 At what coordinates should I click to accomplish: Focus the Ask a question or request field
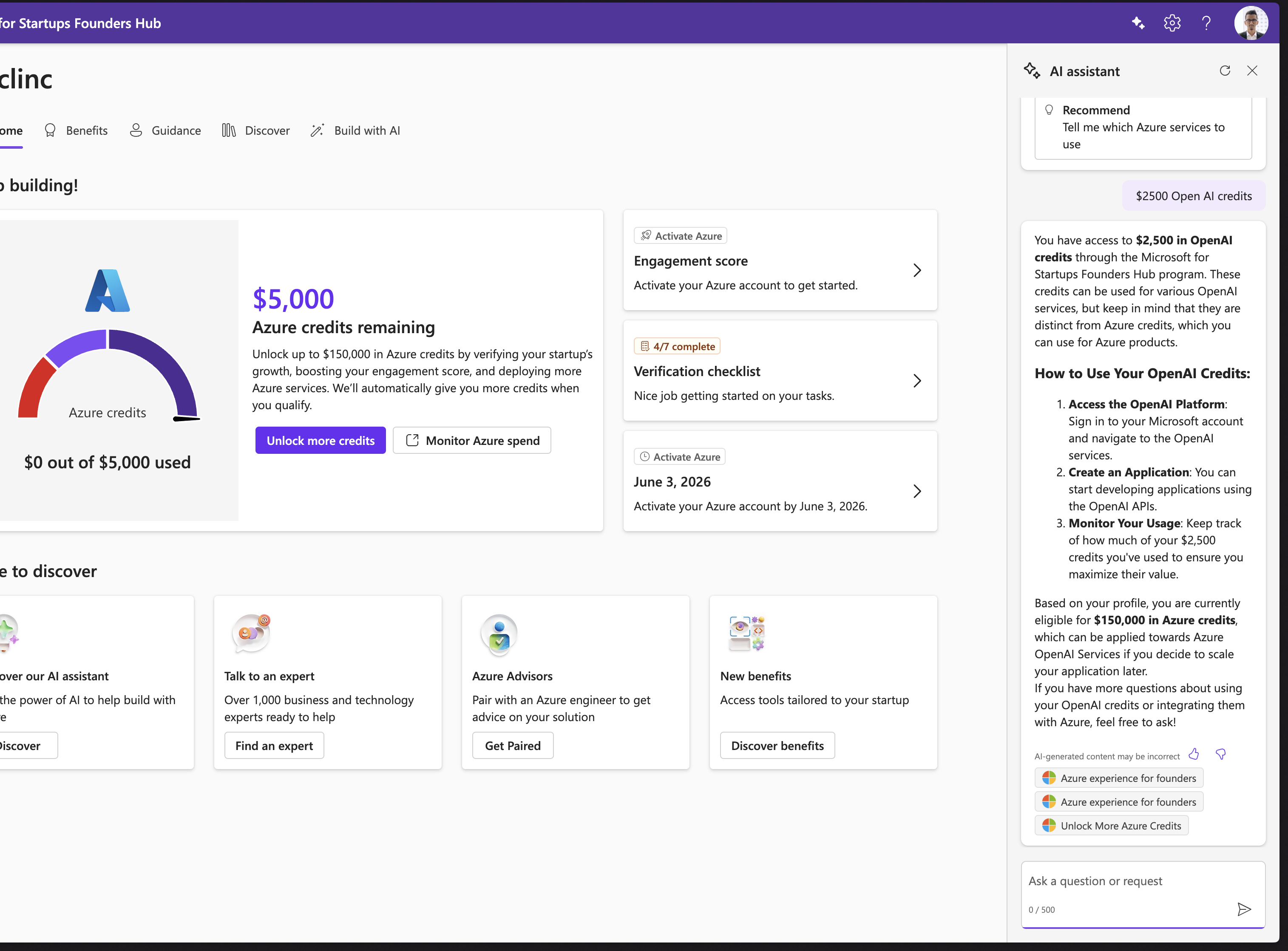[1143, 894]
